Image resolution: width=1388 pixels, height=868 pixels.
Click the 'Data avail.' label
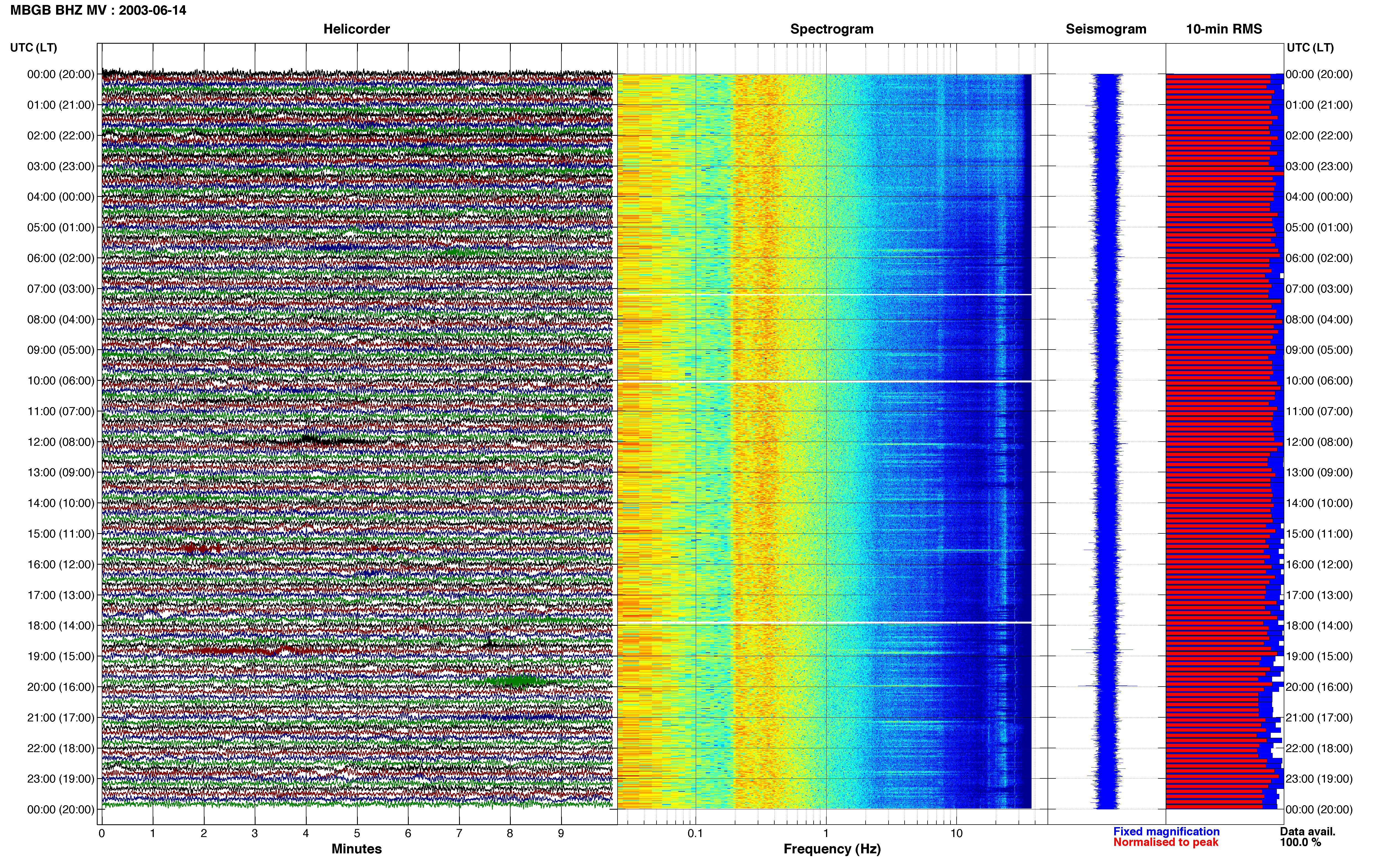click(x=1308, y=832)
